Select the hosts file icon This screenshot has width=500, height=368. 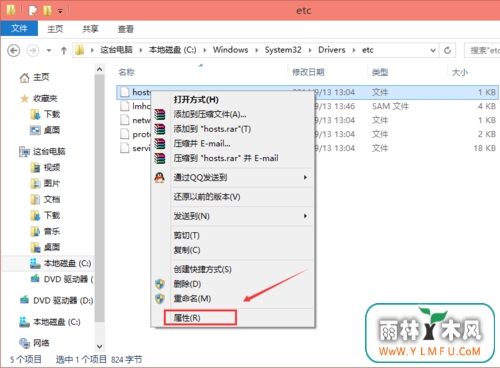click(125, 92)
